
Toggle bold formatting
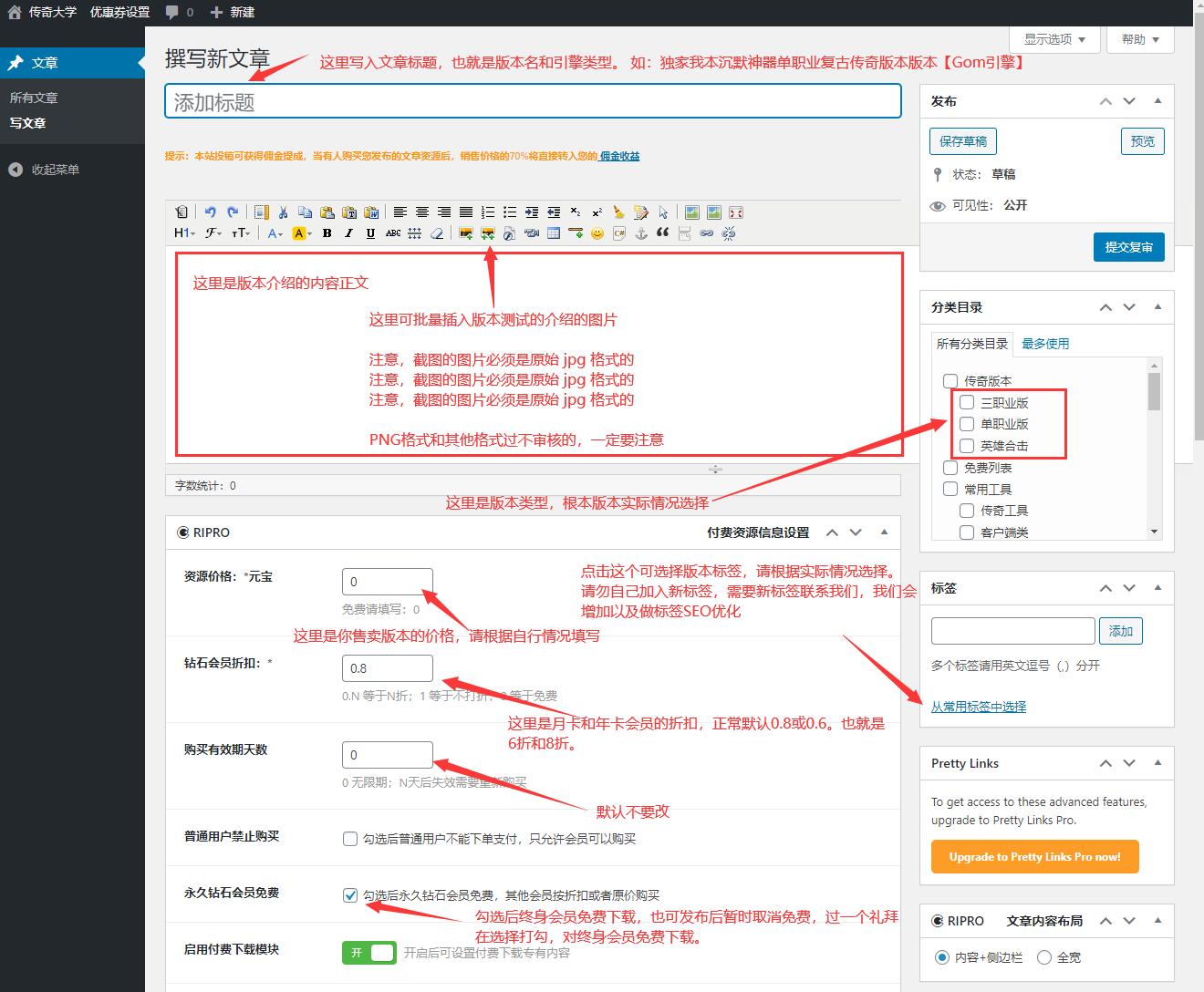pyautogui.click(x=327, y=233)
